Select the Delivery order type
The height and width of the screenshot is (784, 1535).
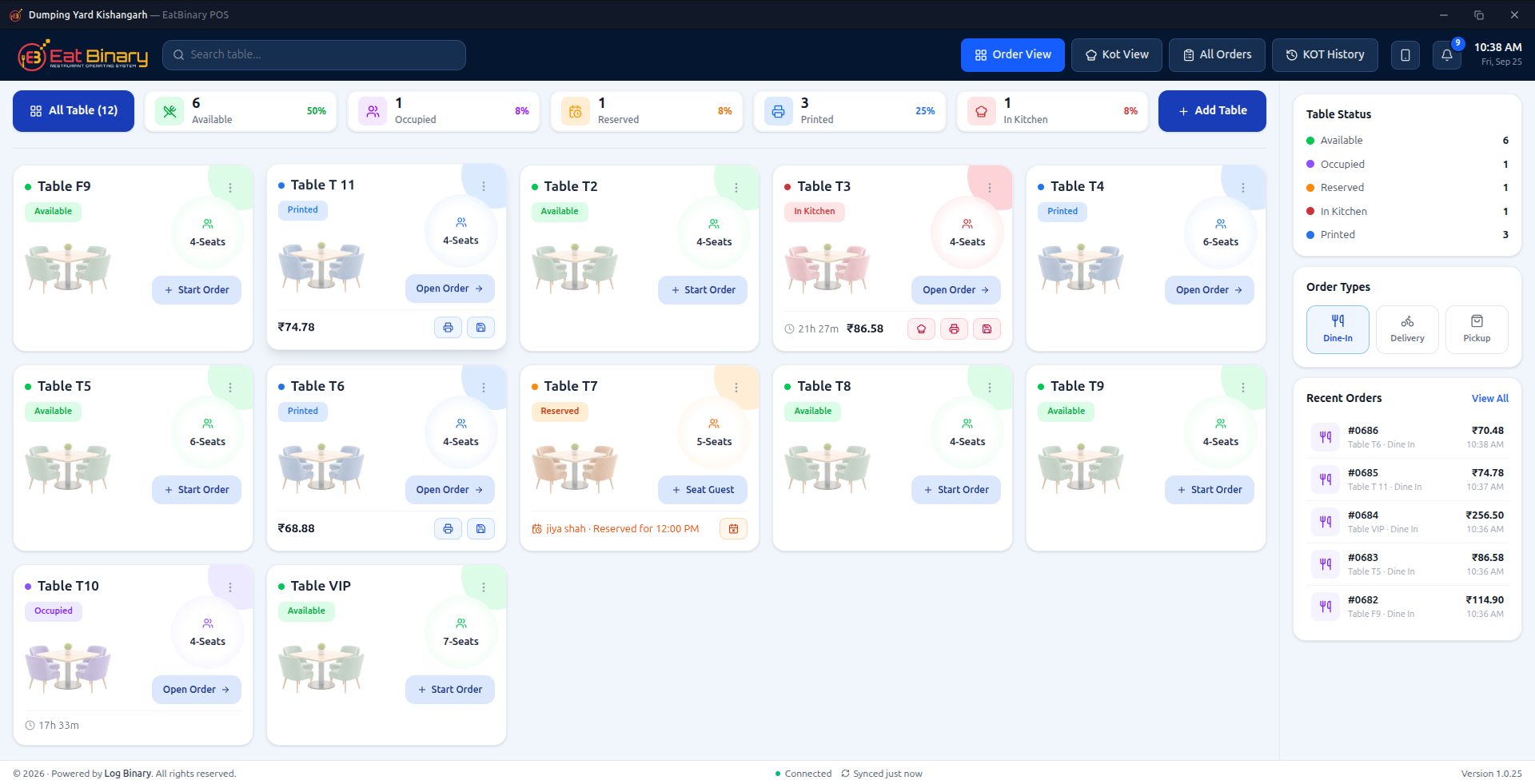(x=1407, y=329)
